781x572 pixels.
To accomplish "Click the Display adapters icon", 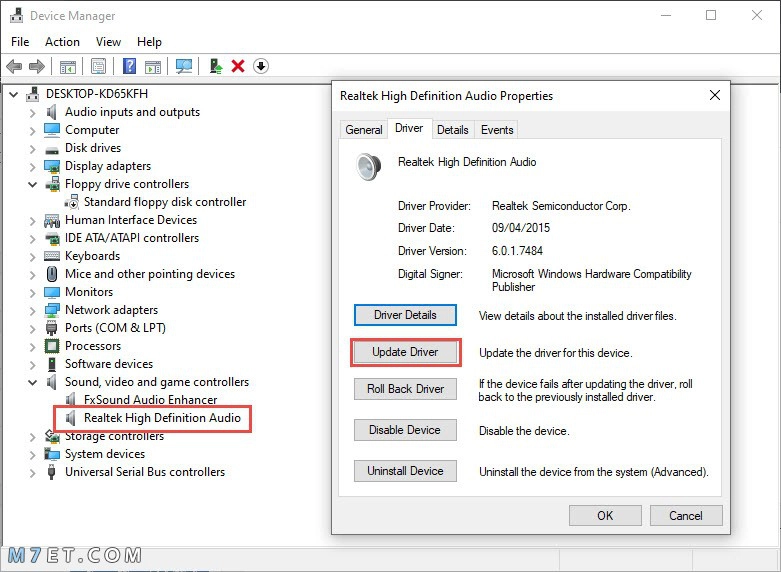I will [x=52, y=166].
